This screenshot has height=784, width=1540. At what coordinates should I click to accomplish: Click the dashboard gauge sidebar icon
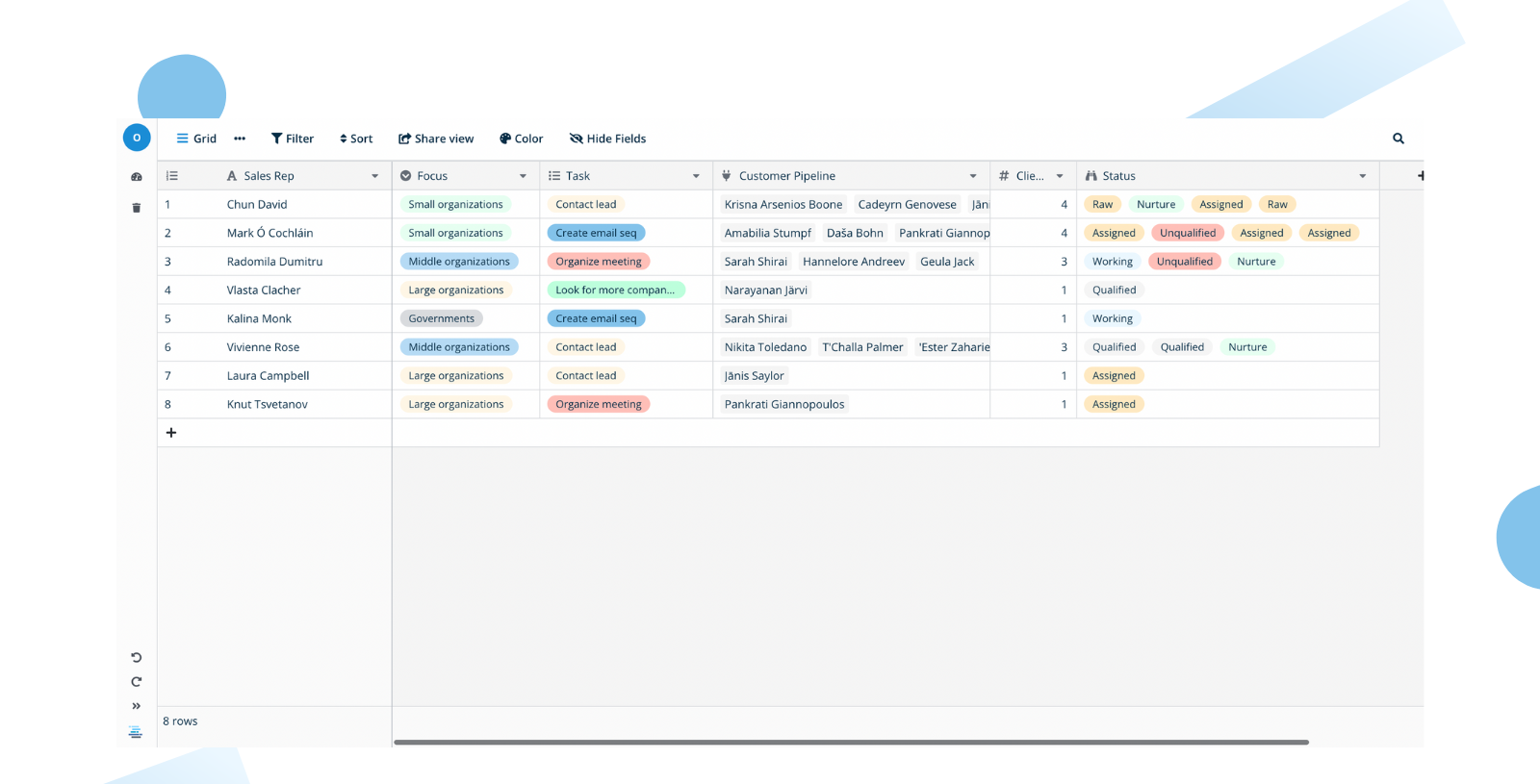(137, 177)
